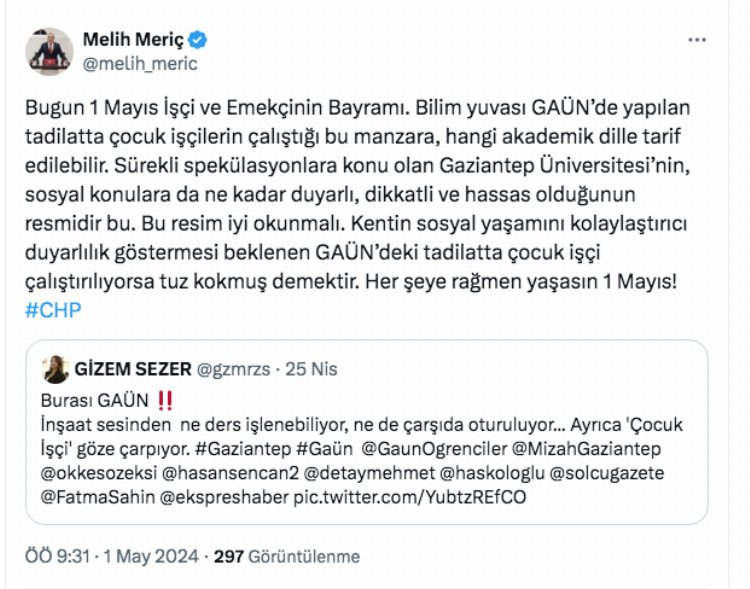Click Gizem Sezer's small avatar
The width and height of the screenshot is (750, 589).
55,369
